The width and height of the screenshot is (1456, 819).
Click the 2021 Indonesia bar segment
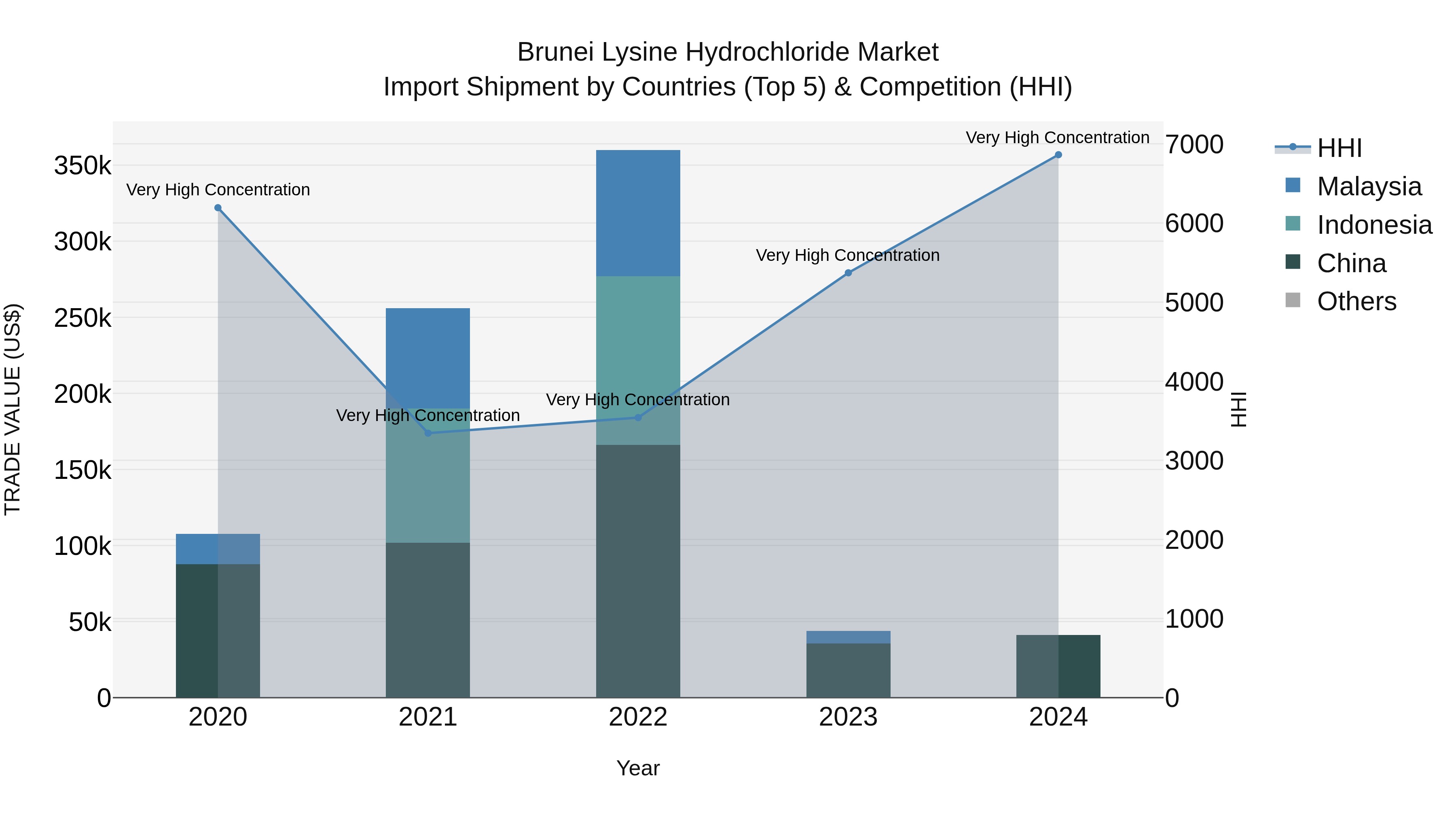coord(428,476)
